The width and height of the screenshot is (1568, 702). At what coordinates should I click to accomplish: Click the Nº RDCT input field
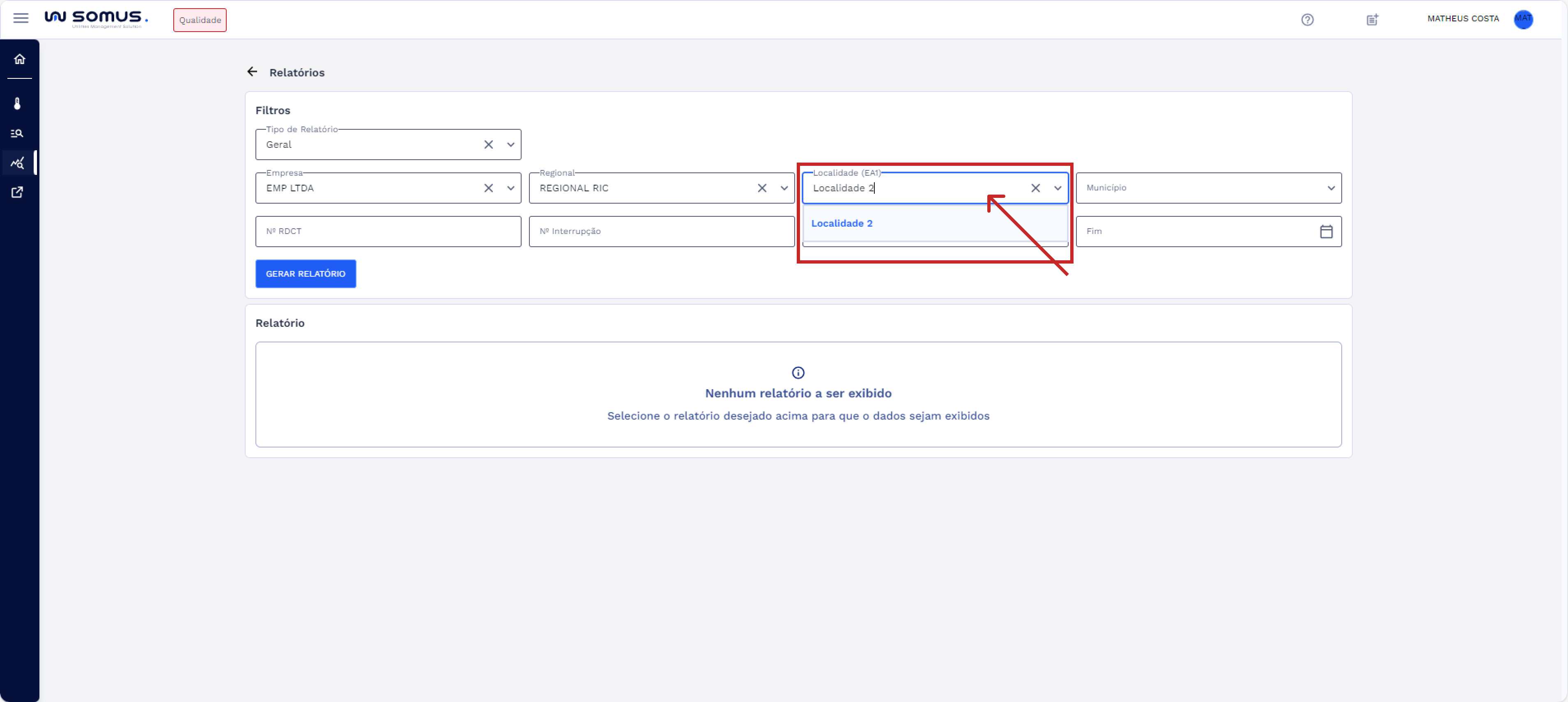388,231
